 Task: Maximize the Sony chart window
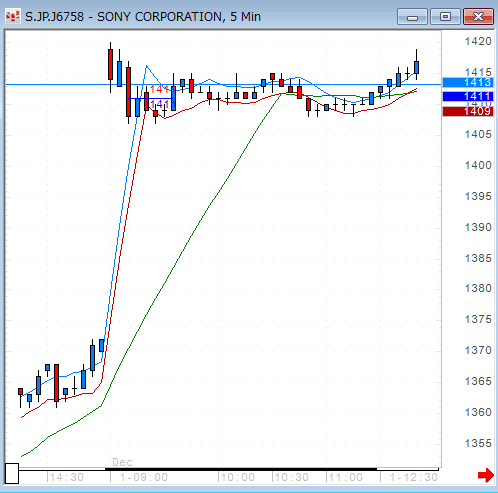445,17
